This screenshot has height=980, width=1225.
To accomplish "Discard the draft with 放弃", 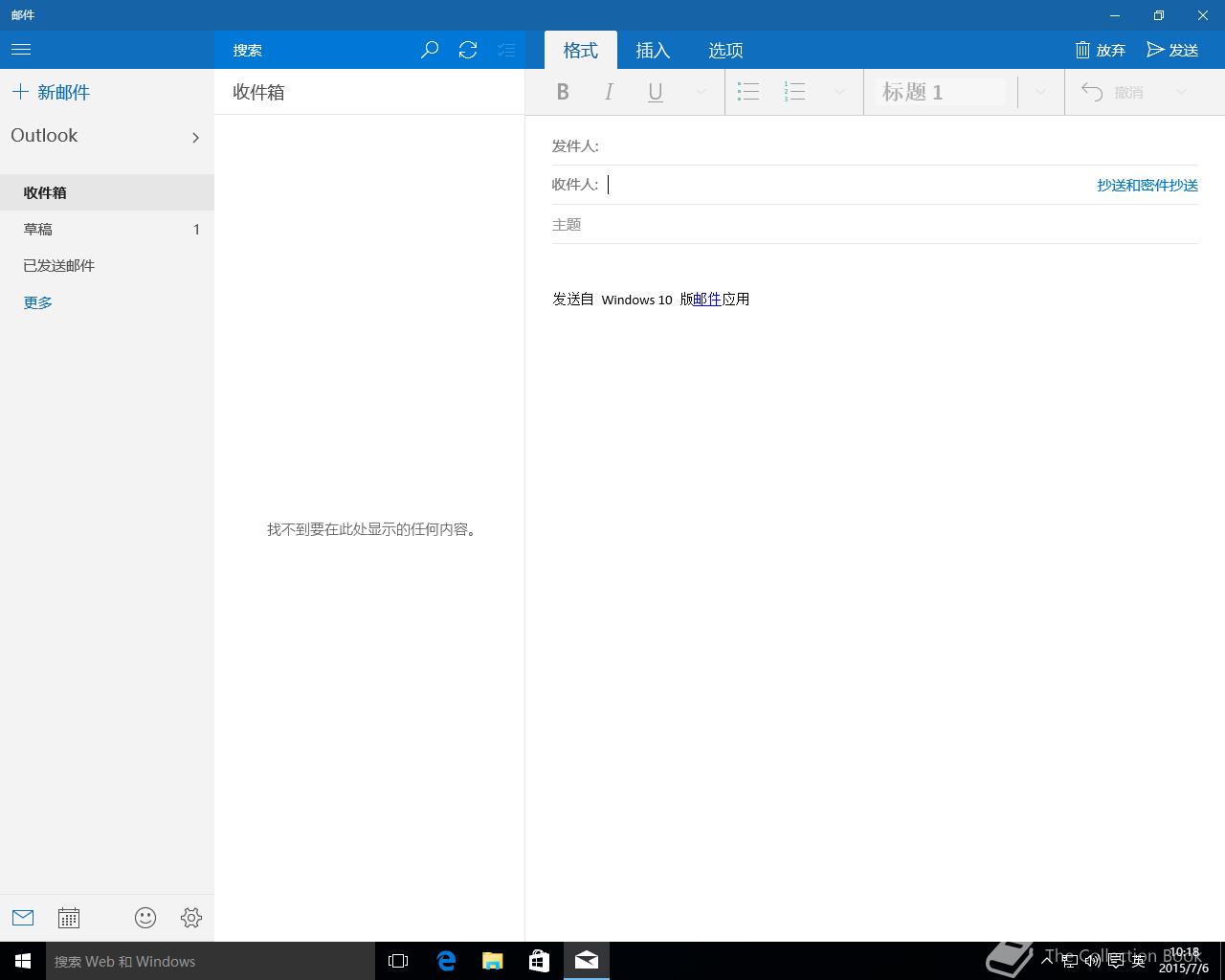I will pyautogui.click(x=1101, y=50).
